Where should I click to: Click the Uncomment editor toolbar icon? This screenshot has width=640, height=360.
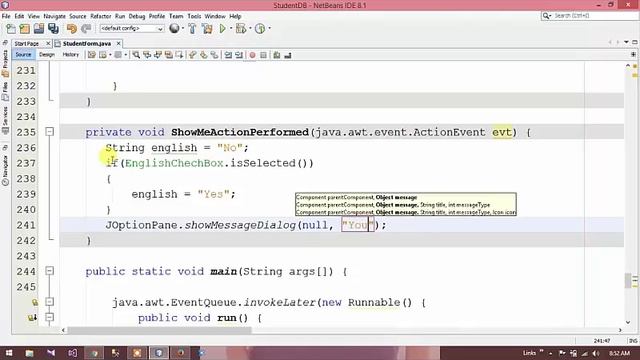tap(288, 55)
